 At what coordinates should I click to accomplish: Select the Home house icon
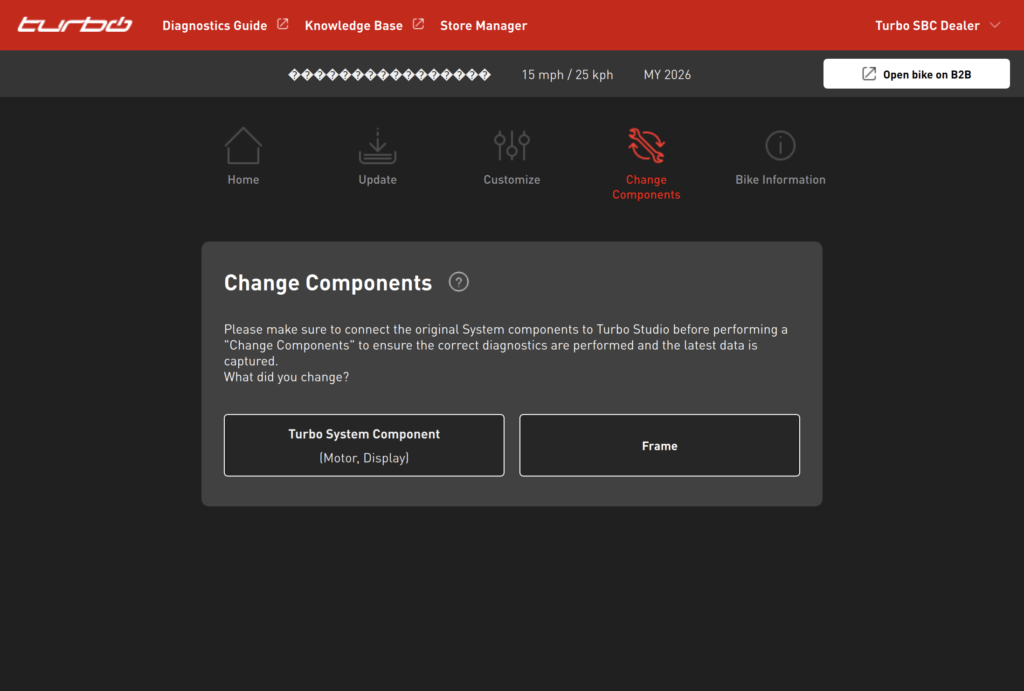pos(243,146)
